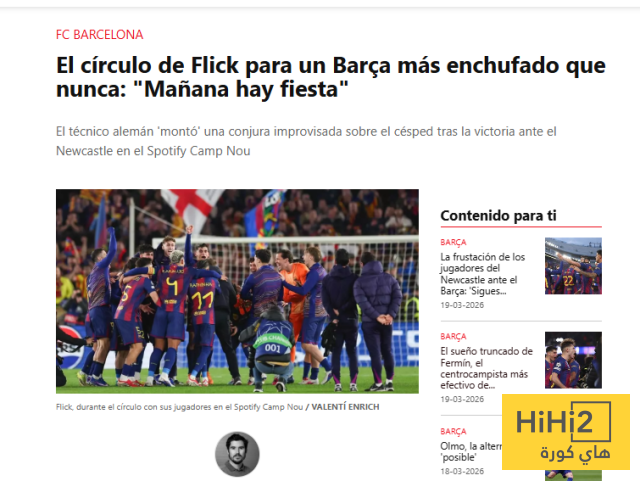
Task: Click the Arabic text in the HiHi2 logo
Action: click(575, 454)
